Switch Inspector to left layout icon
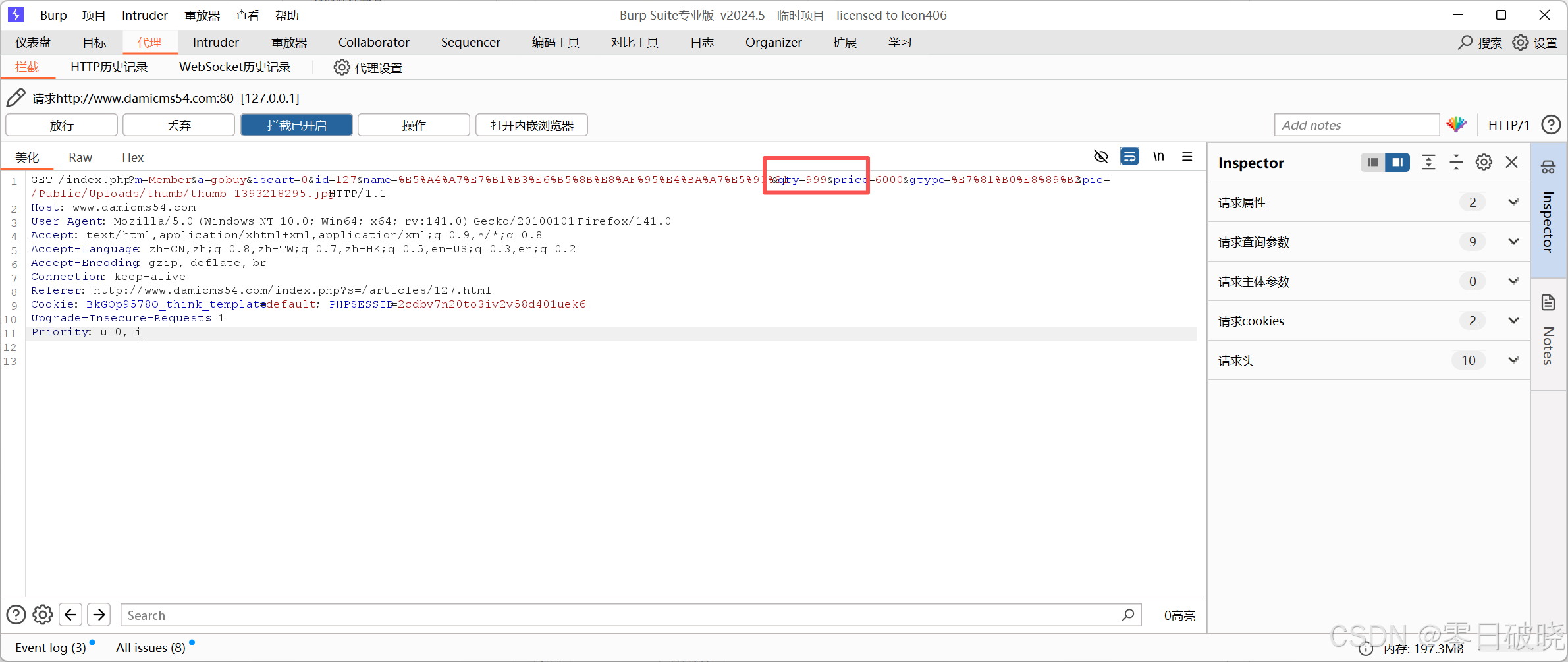1568x662 pixels. coord(1372,163)
